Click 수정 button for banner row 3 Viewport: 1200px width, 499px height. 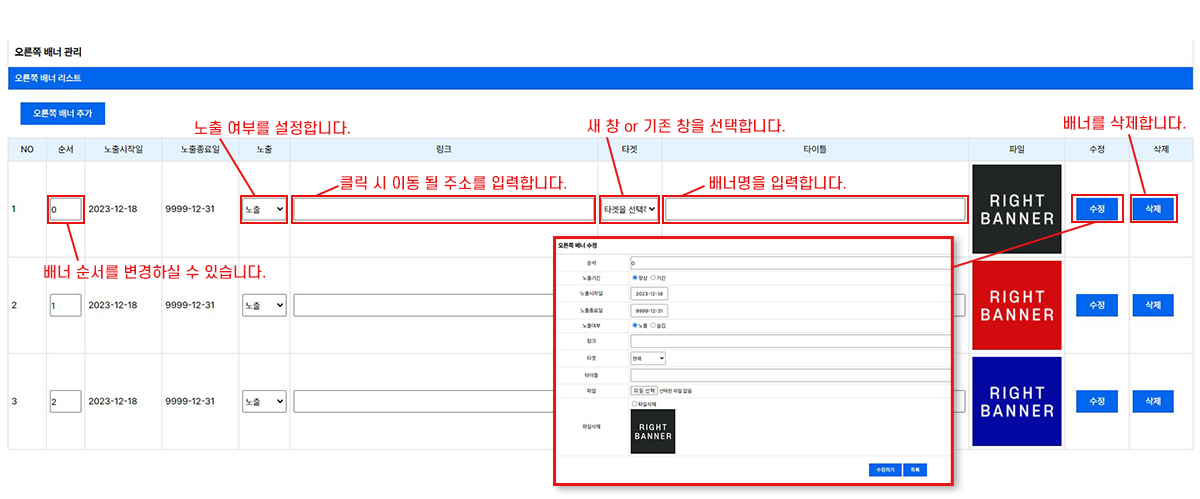[x=1096, y=401]
